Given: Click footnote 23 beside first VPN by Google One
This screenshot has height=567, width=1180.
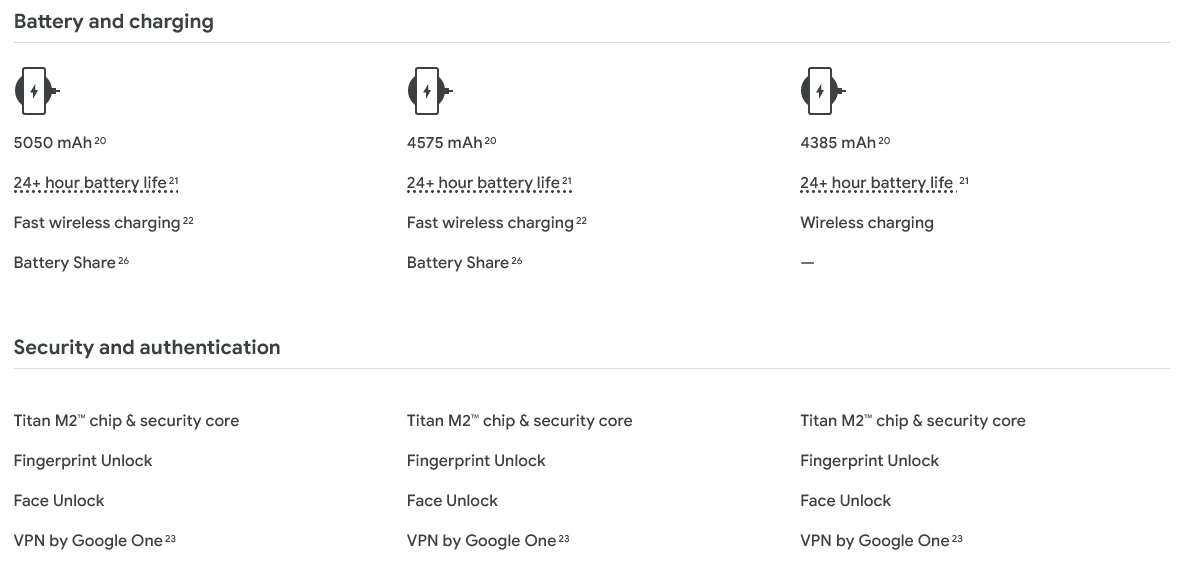Looking at the screenshot, I should pos(170,538).
